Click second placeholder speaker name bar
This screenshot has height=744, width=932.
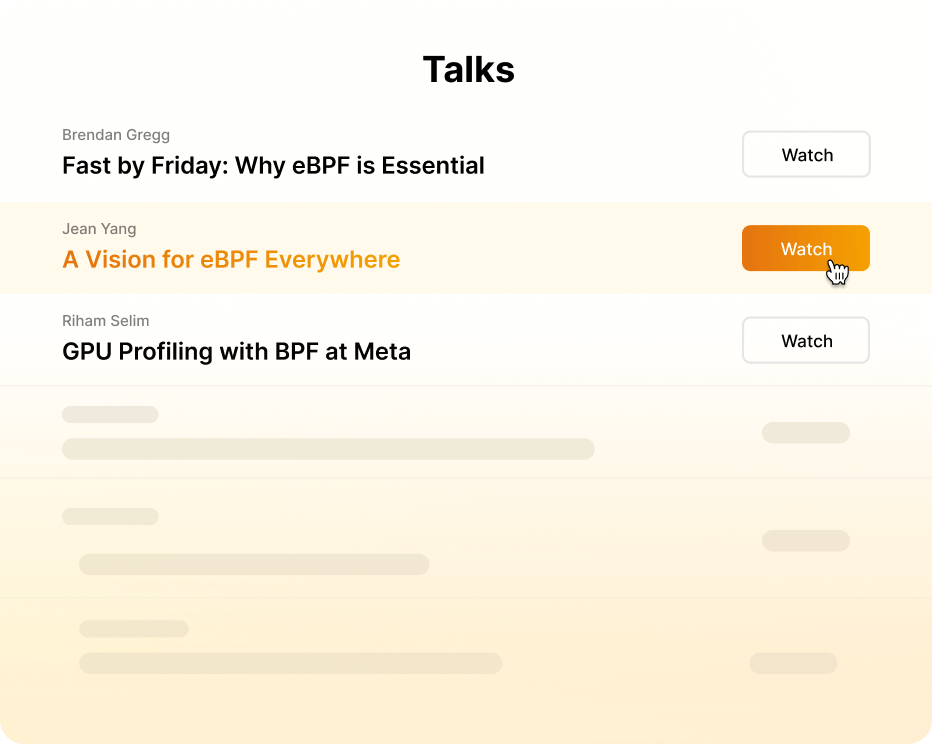(x=111, y=516)
